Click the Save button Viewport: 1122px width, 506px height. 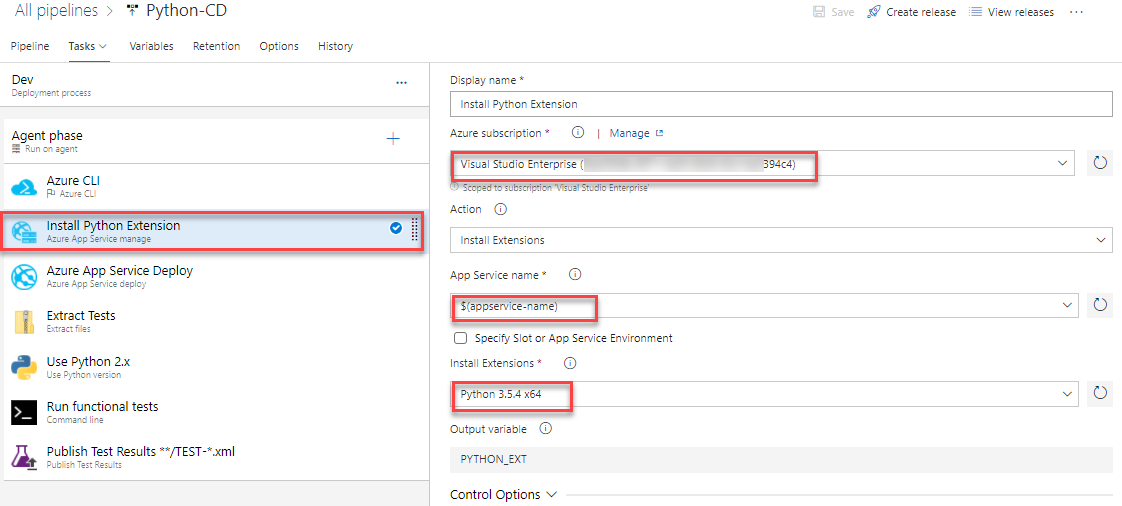(833, 12)
